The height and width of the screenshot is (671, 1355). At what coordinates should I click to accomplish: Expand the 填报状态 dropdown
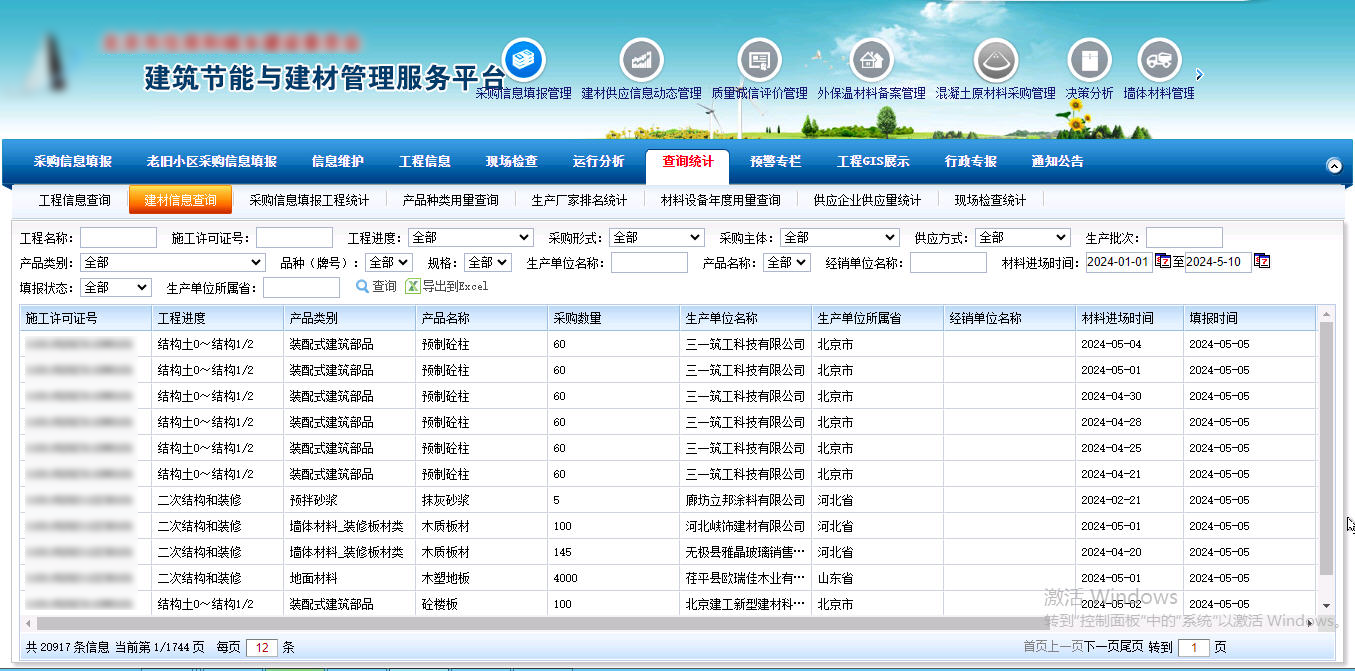coord(115,288)
